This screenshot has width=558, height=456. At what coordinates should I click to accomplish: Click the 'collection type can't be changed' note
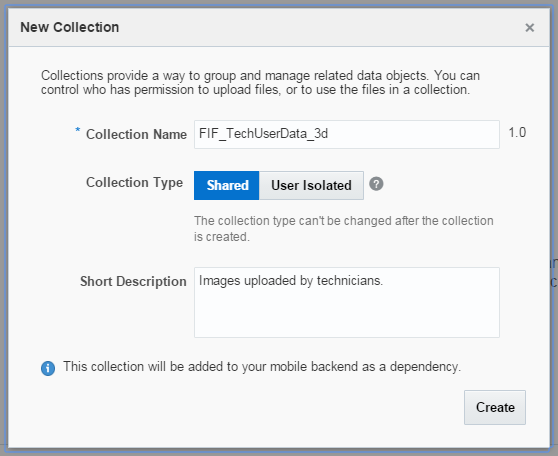click(x=343, y=229)
